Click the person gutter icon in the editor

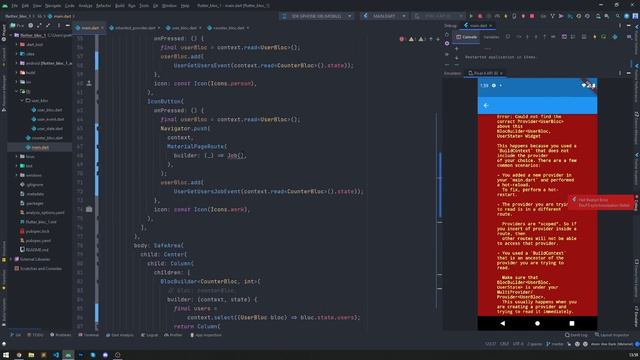point(89,83)
